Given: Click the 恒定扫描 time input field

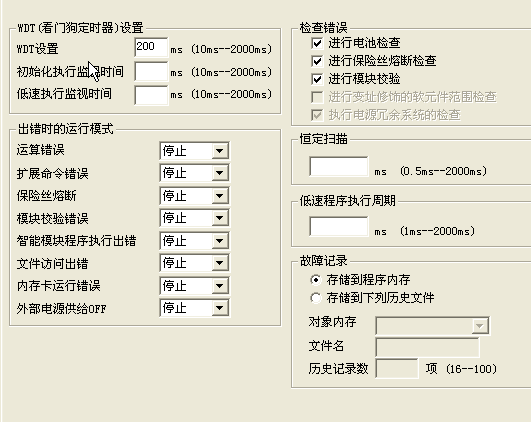Looking at the screenshot, I should [339, 166].
